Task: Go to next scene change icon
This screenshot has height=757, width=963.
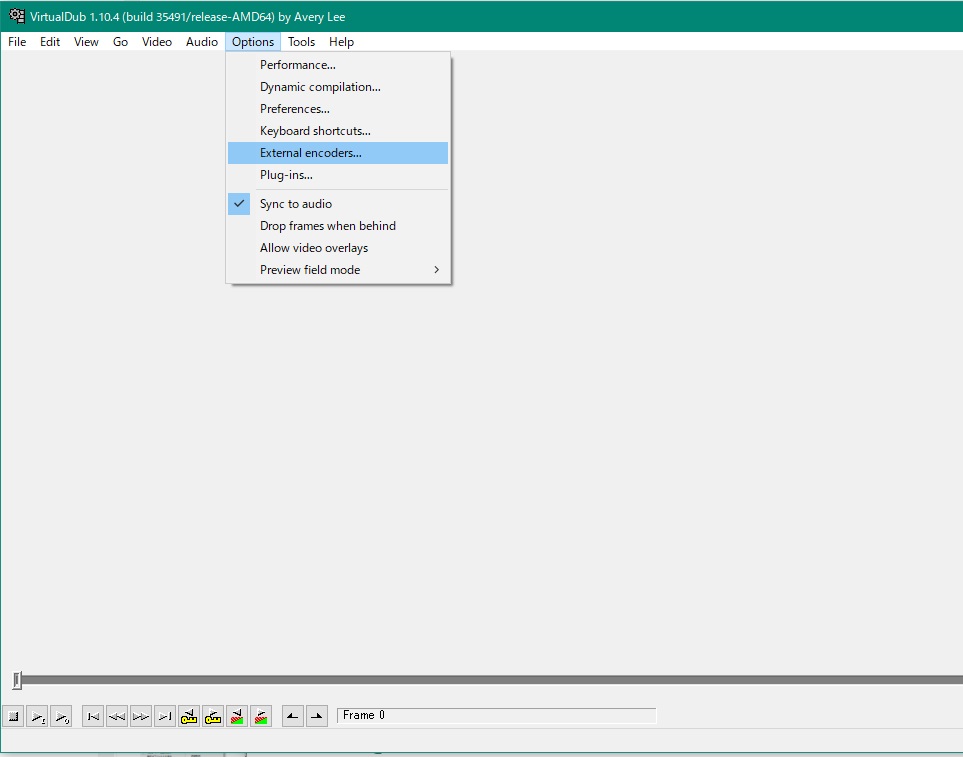Action: [x=260, y=716]
